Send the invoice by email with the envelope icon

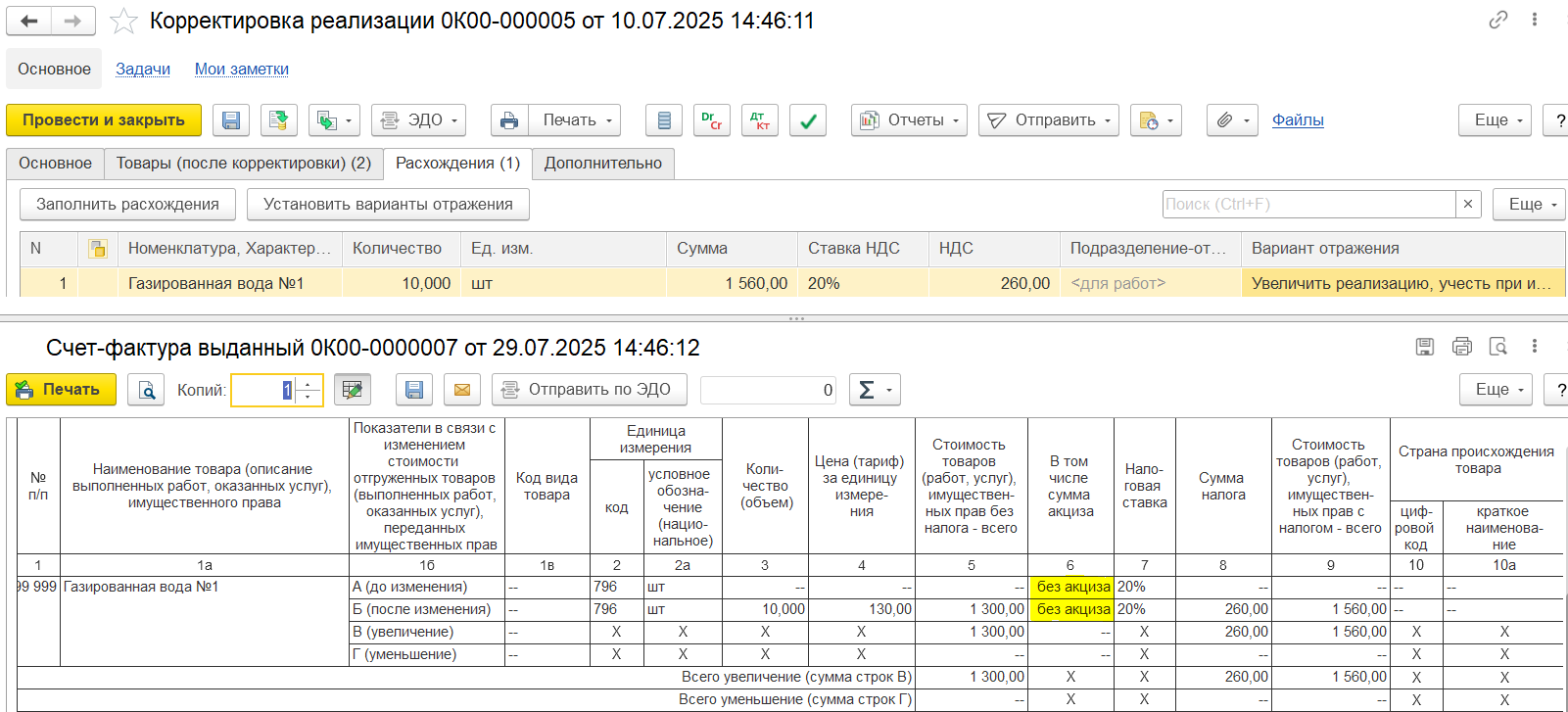coord(462,390)
